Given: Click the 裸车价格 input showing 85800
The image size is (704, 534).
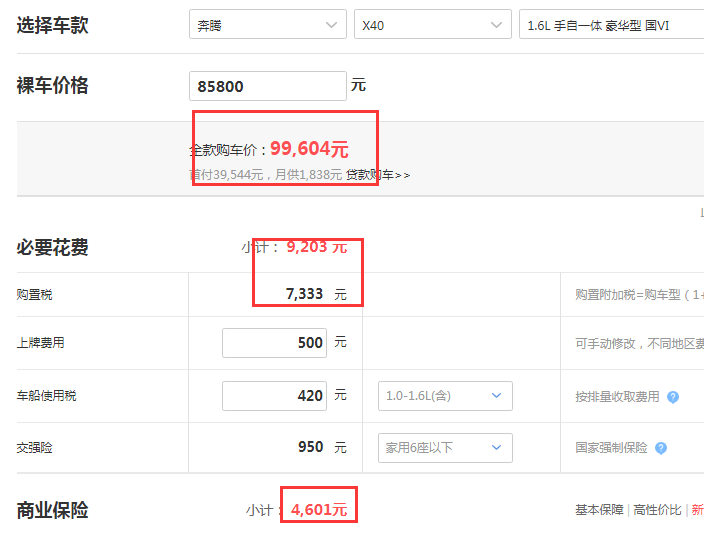Looking at the screenshot, I should (268, 86).
